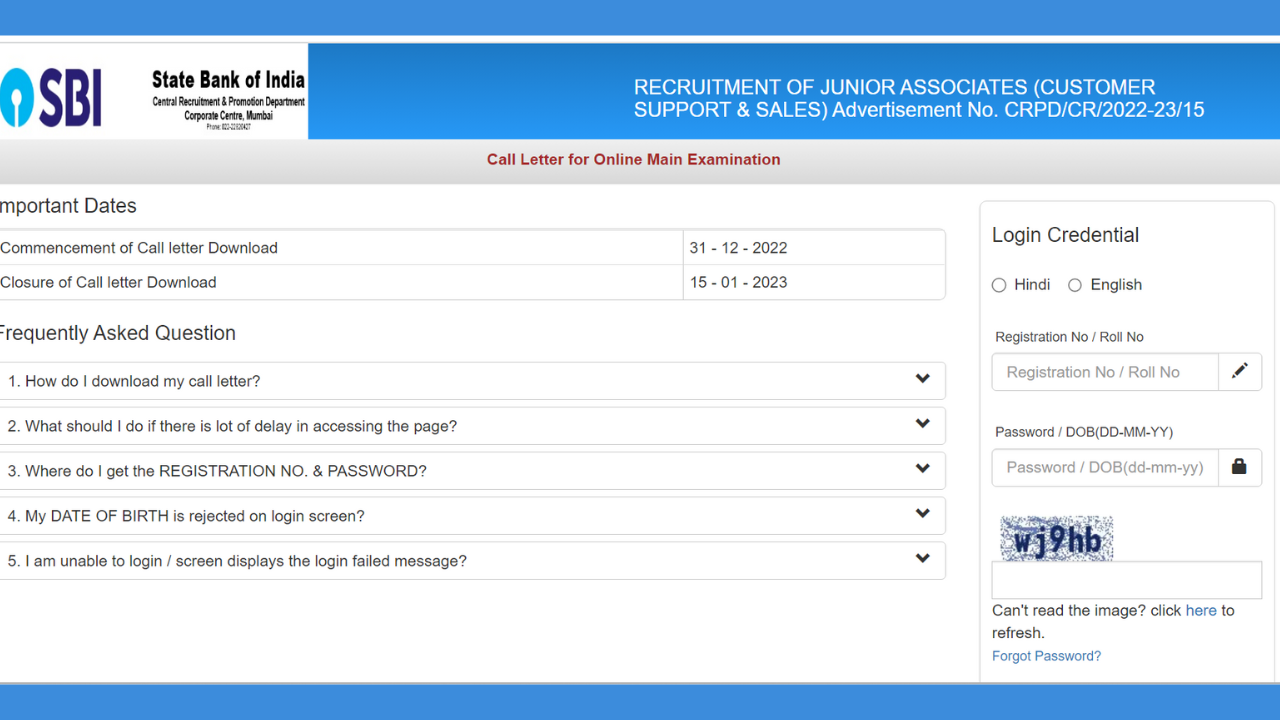The height and width of the screenshot is (720, 1280).
Task: Expand chevron for 'I am unable to login' question
Action: point(922,559)
